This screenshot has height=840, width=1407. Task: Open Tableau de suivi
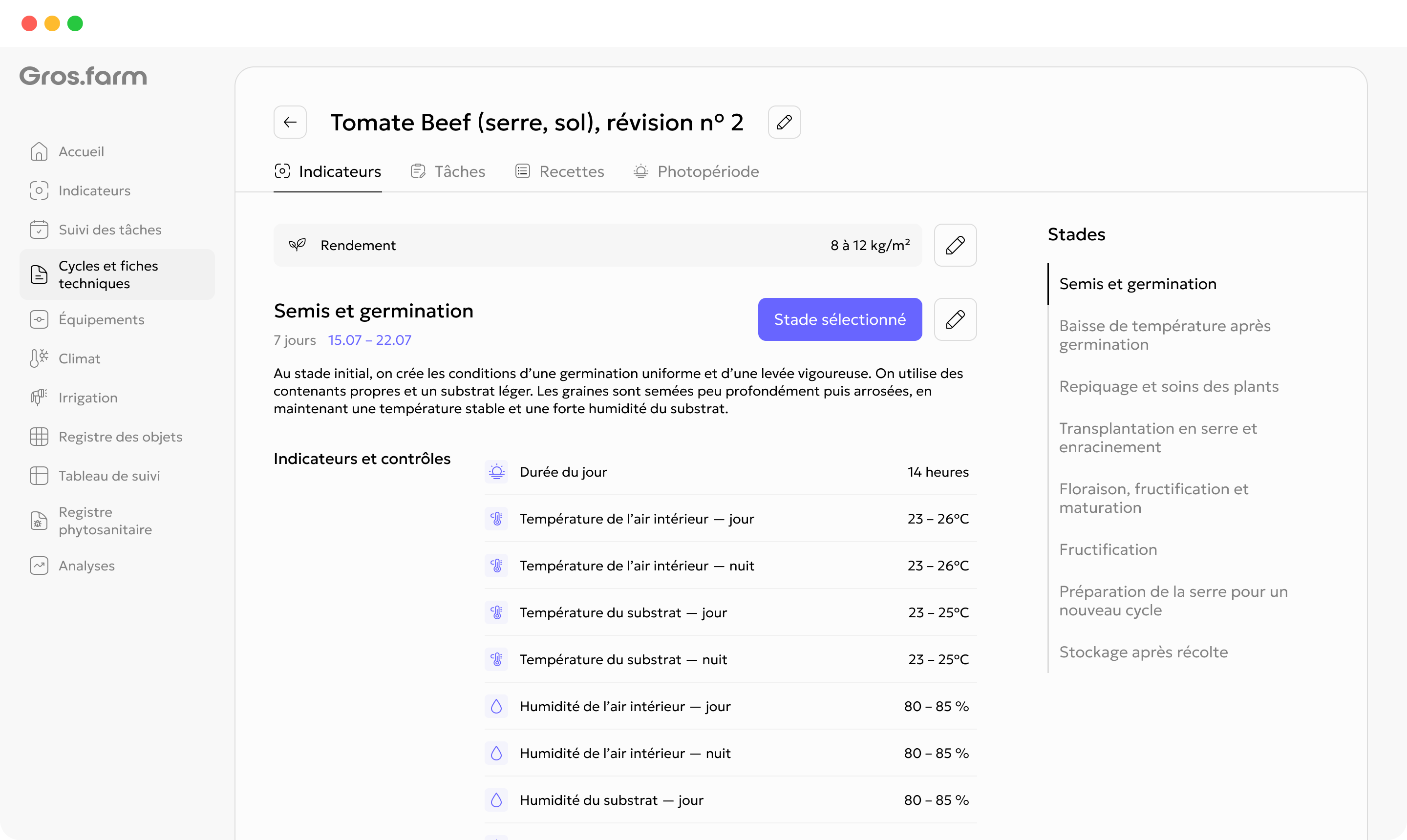coord(117,476)
